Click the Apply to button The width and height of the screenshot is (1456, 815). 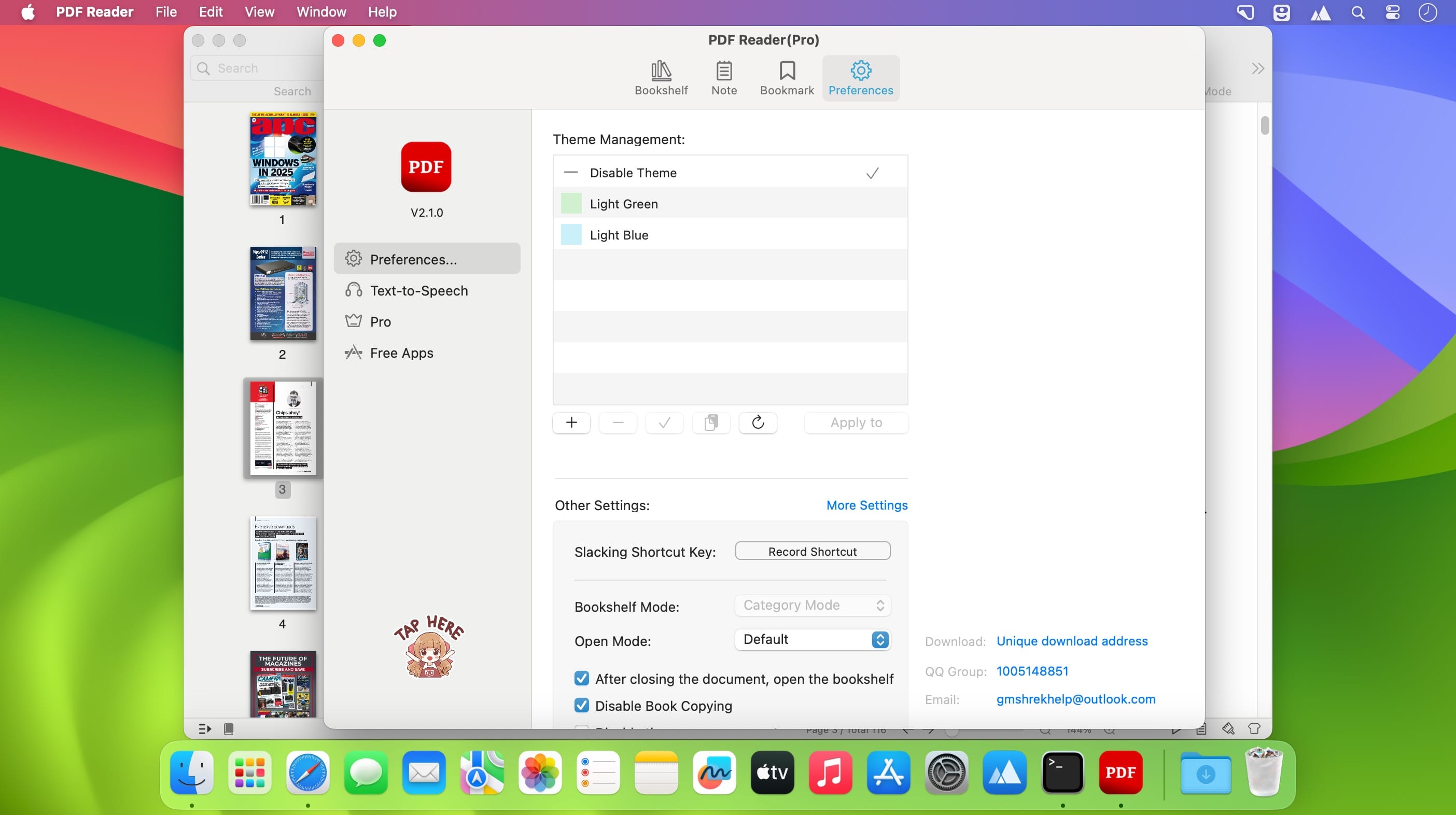856,423
